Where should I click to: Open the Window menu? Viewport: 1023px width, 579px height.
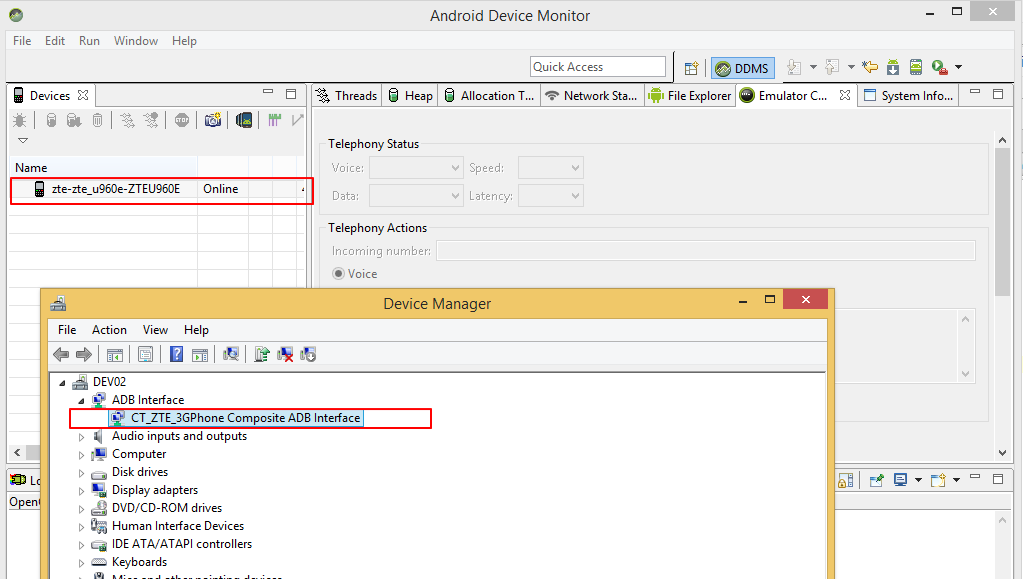136,40
